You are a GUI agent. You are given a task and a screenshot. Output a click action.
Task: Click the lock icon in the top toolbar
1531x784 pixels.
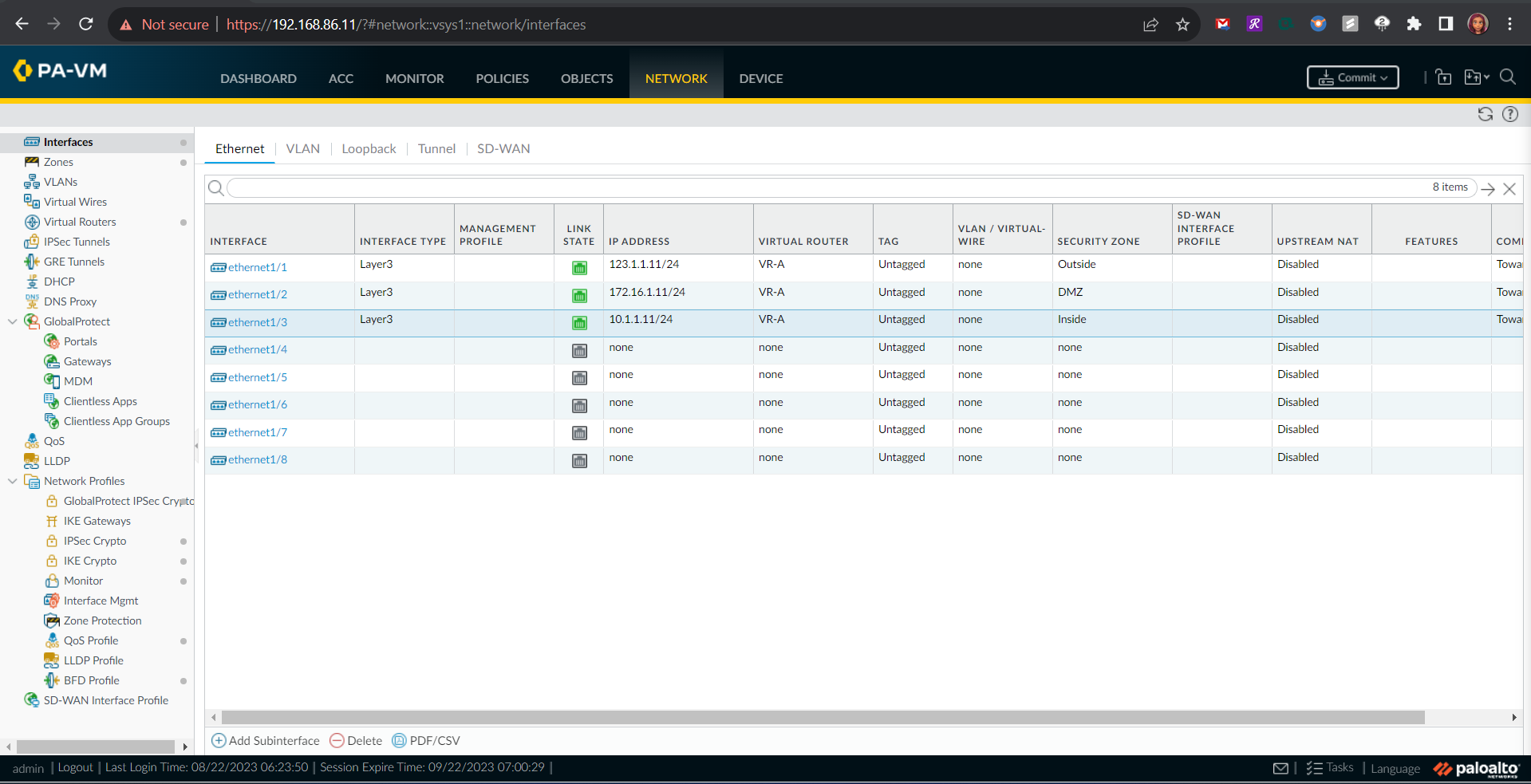1443,77
